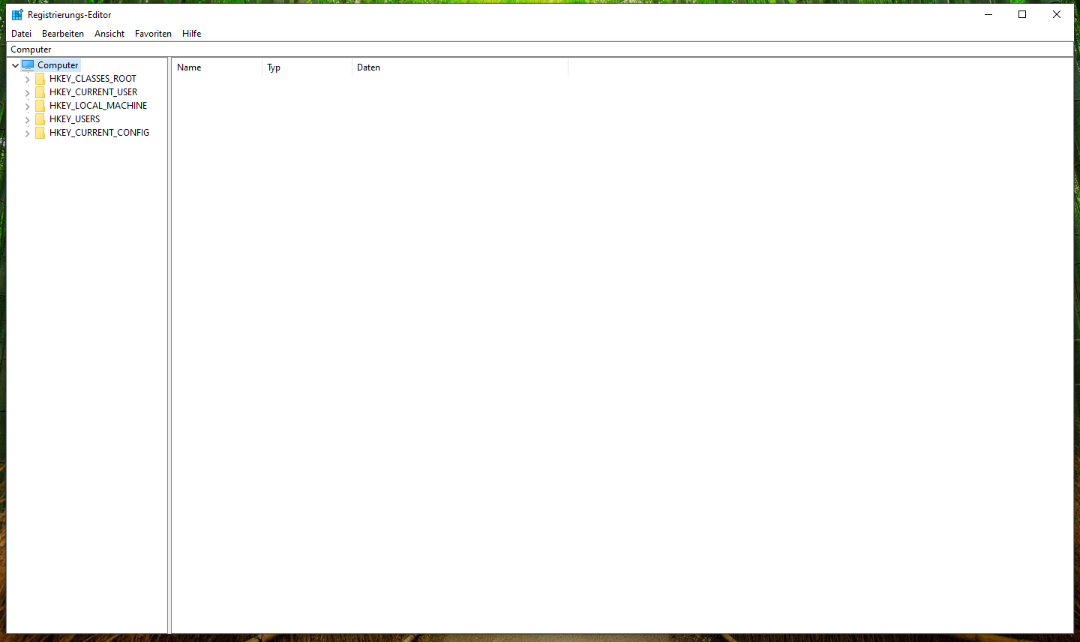This screenshot has width=1080, height=642.
Task: Sort values by the Typ column header
Action: 305,67
